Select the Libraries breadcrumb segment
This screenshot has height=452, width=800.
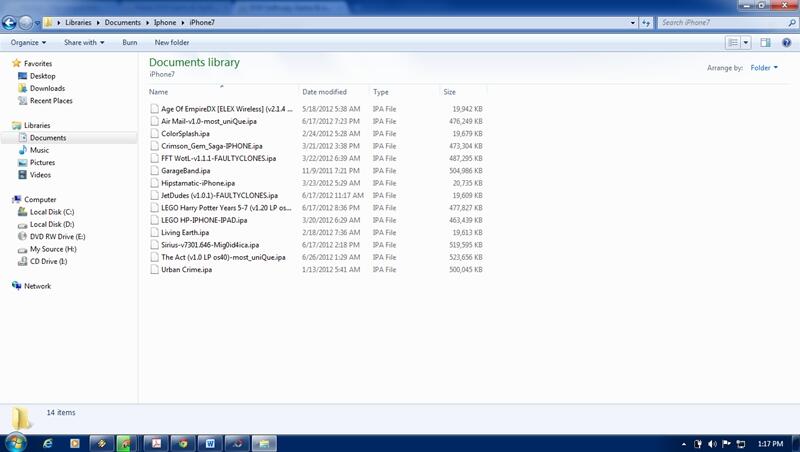click(78, 22)
